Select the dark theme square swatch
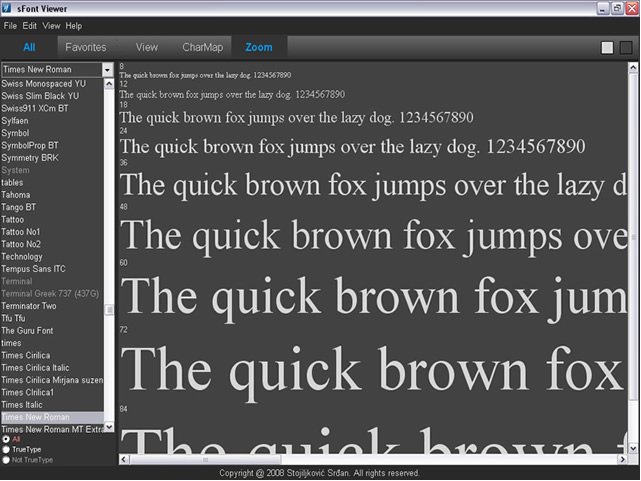Image resolution: width=641 pixels, height=481 pixels. (626, 48)
